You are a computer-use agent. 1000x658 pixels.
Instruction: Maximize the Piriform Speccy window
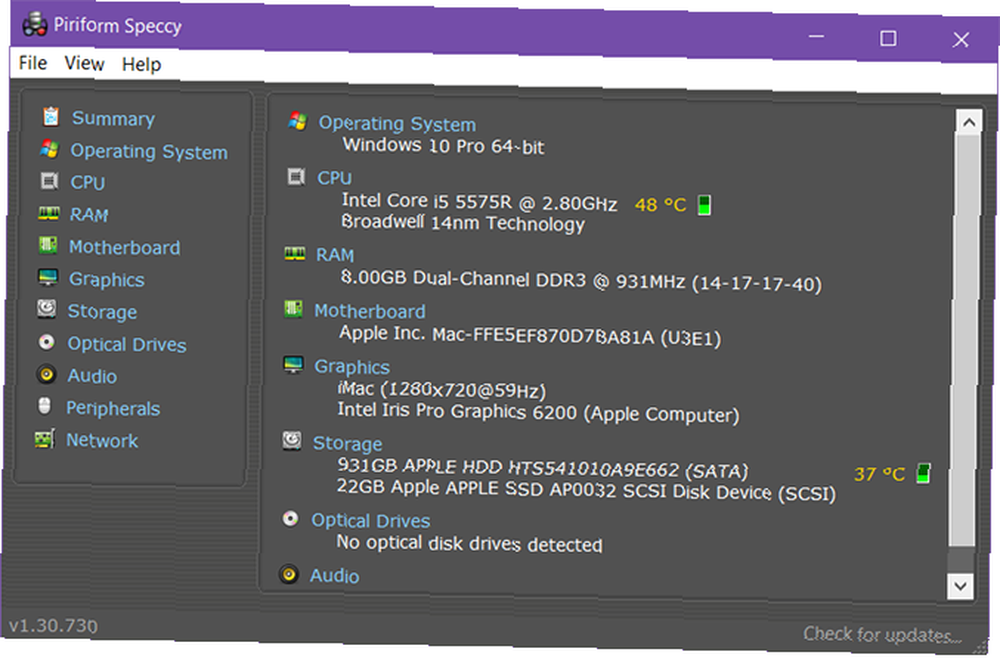pos(888,38)
